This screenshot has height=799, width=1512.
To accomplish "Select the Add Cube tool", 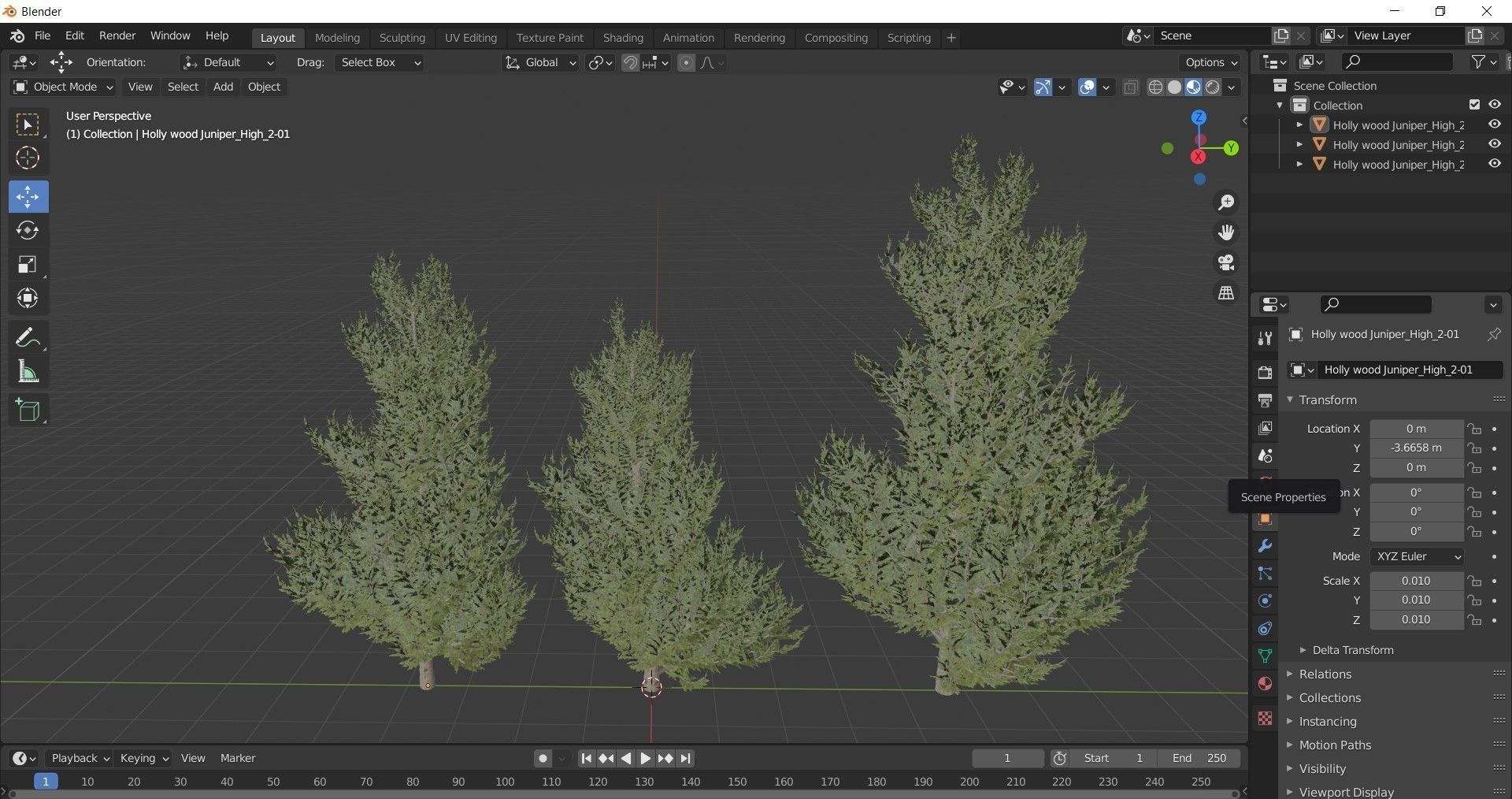I will 28,410.
